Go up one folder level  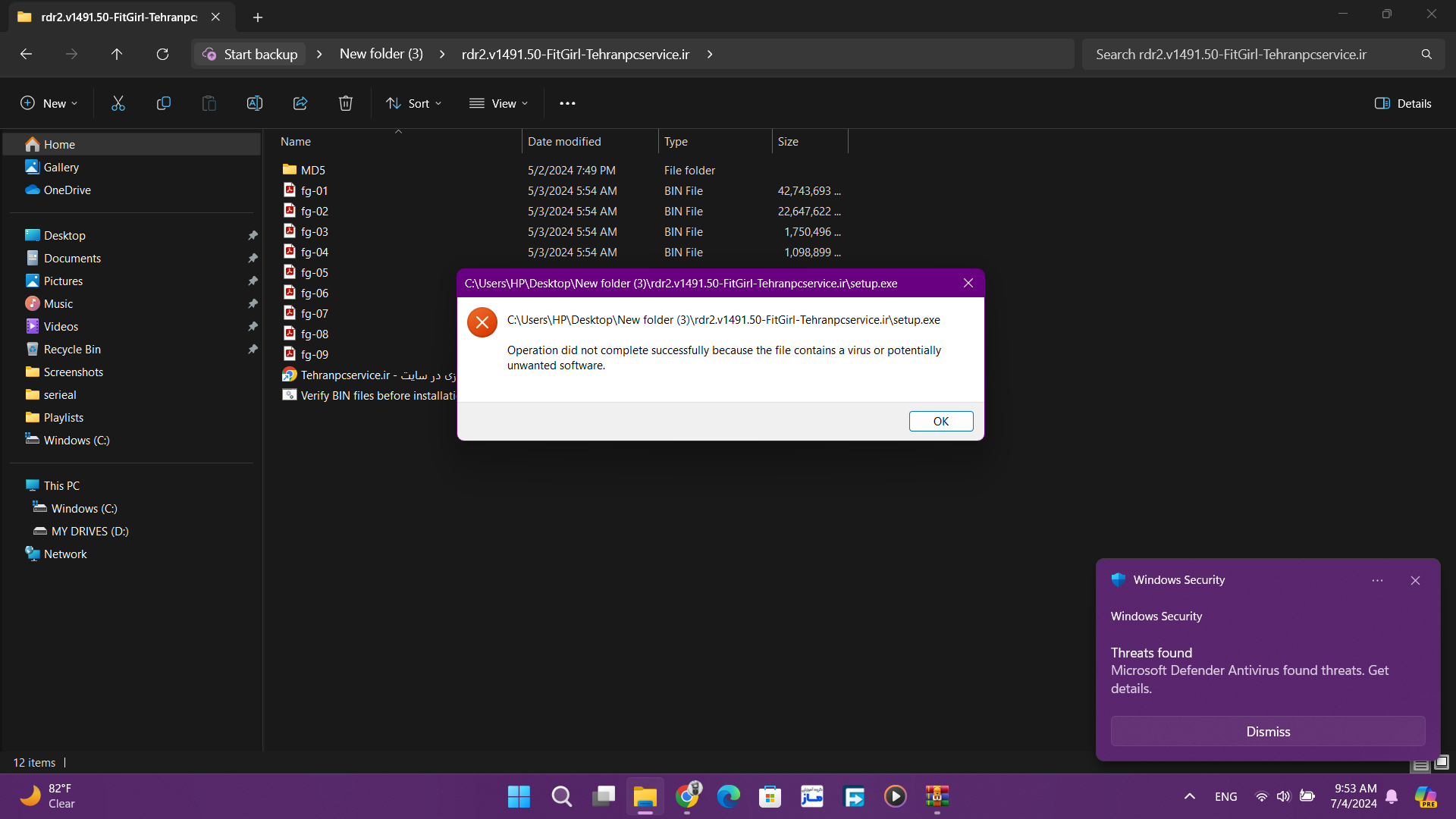tap(117, 54)
